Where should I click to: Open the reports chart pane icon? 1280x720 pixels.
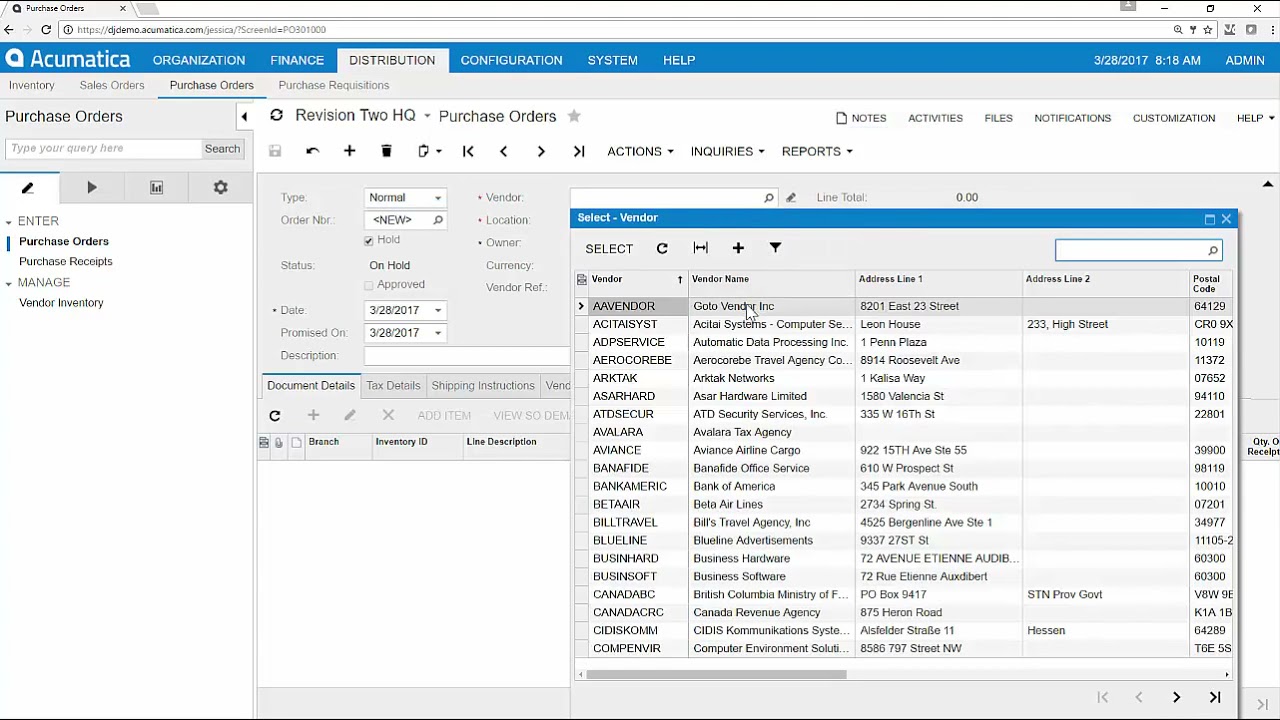(156, 187)
